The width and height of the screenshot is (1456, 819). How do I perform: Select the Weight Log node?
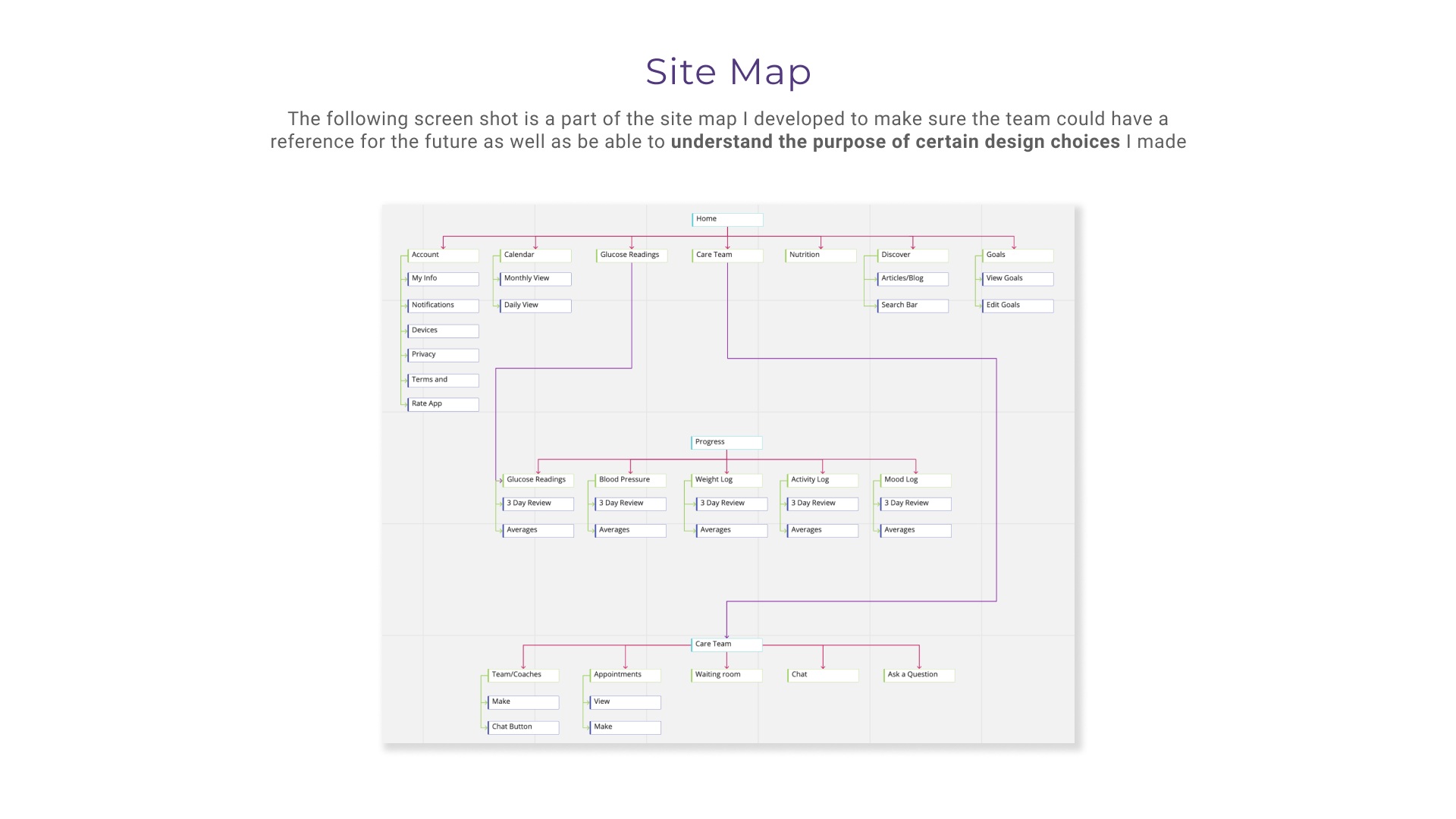(x=726, y=480)
